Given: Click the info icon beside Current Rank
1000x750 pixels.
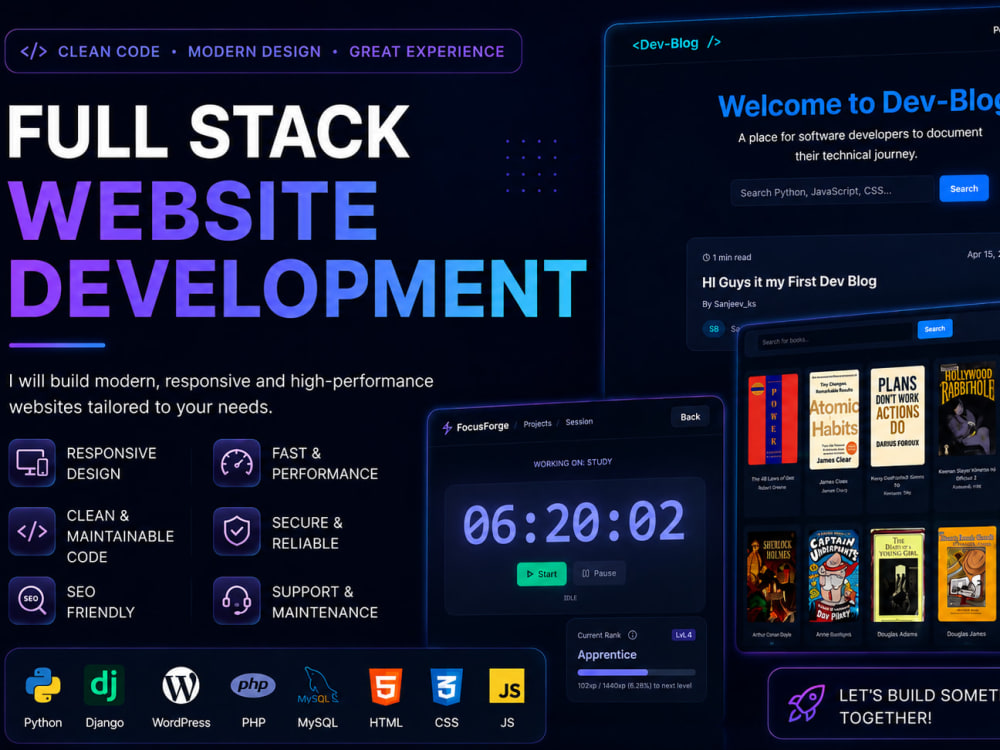Looking at the screenshot, I should (x=632, y=635).
